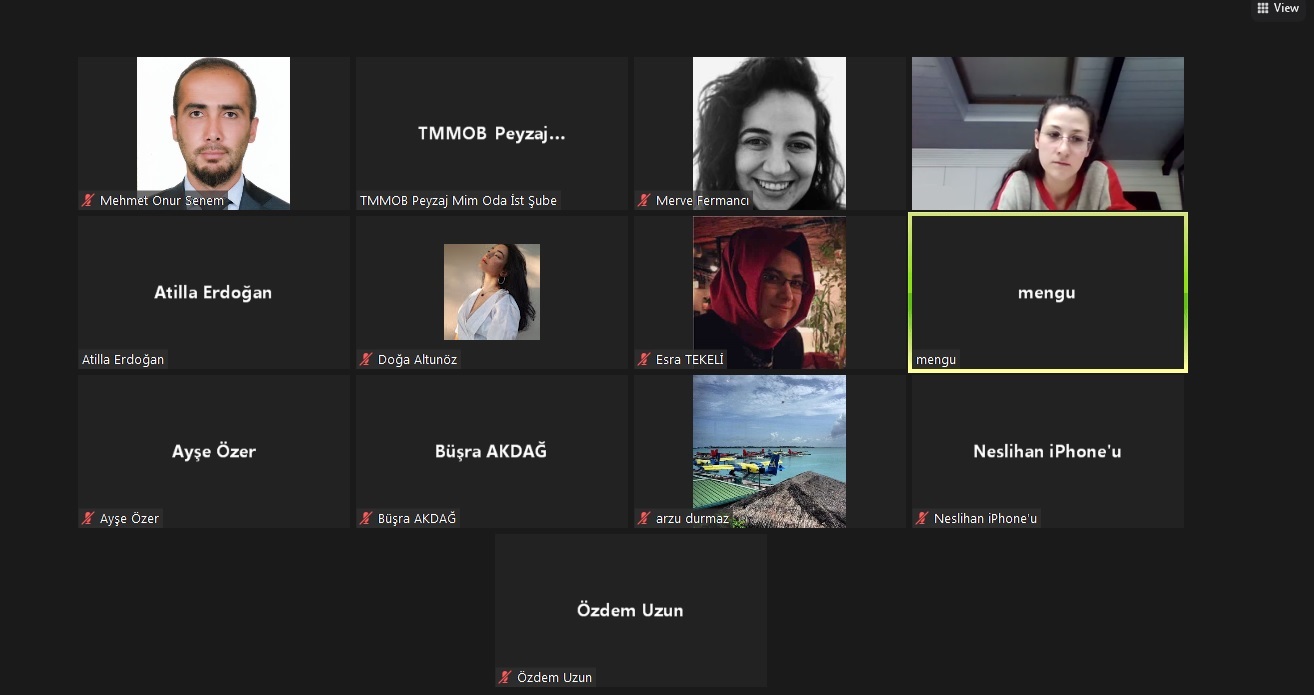
Task: Click Doğa Altunöz's muted microphone icon
Action: point(367,360)
